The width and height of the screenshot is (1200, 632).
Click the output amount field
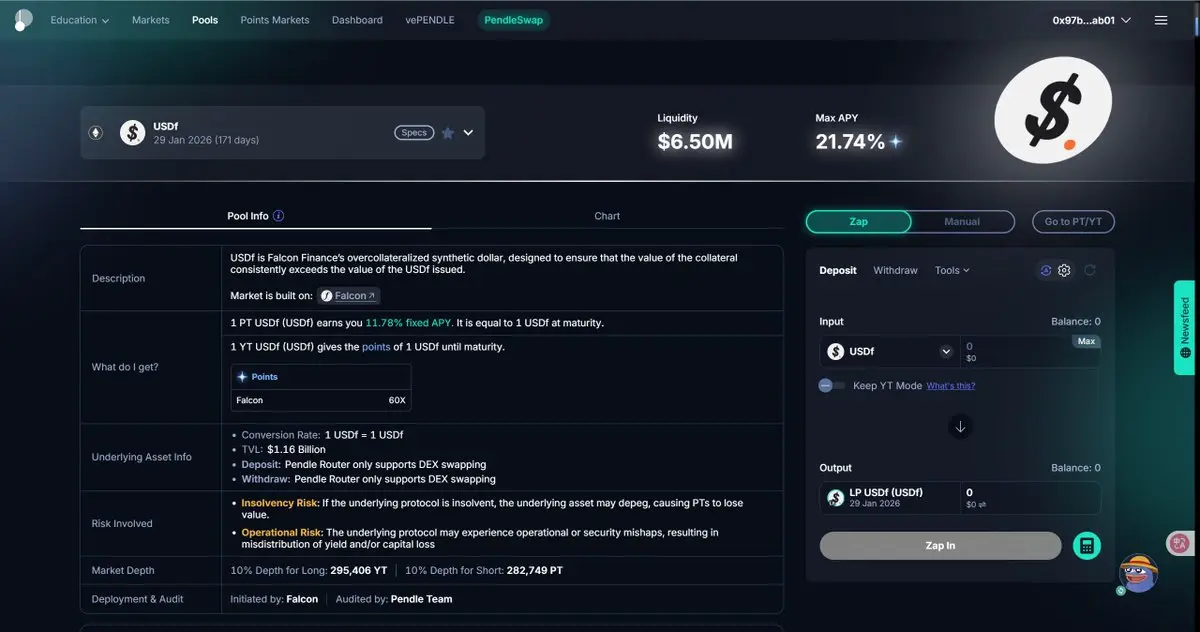pyautogui.click(x=1030, y=497)
